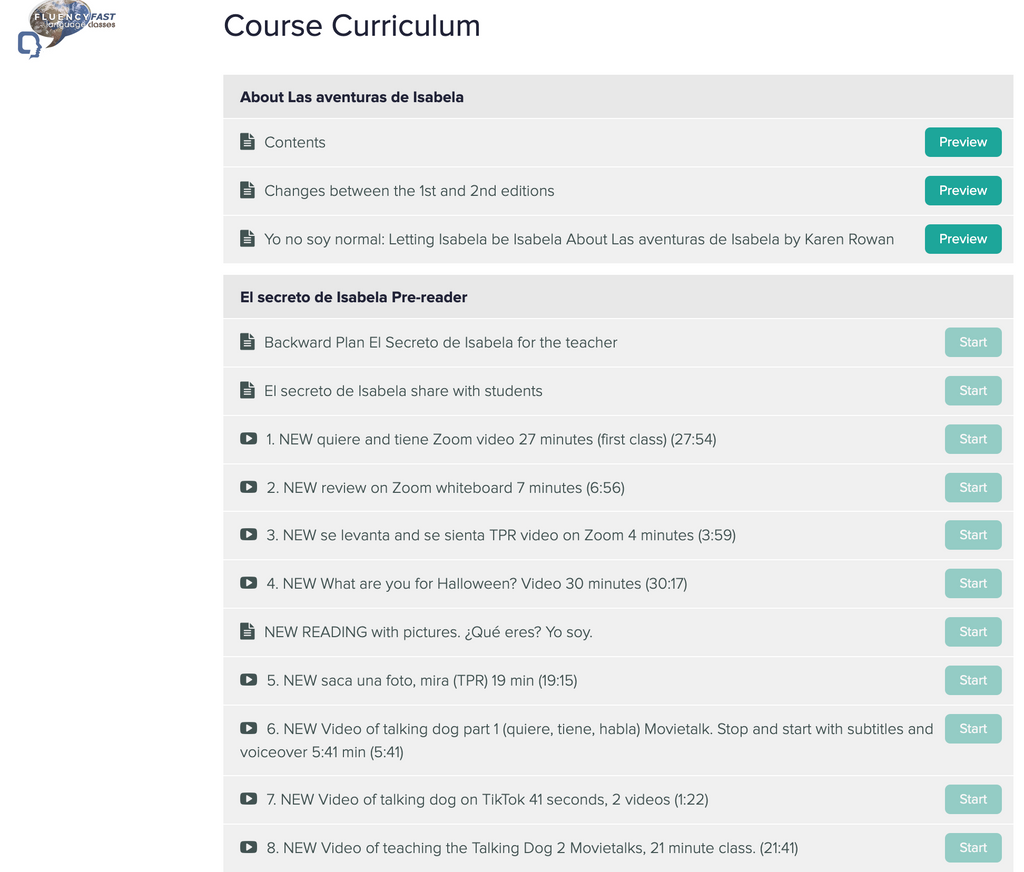1024x872 pixels.
Task: Click the video icon for quiere and tiene lesson
Action: coord(248,439)
